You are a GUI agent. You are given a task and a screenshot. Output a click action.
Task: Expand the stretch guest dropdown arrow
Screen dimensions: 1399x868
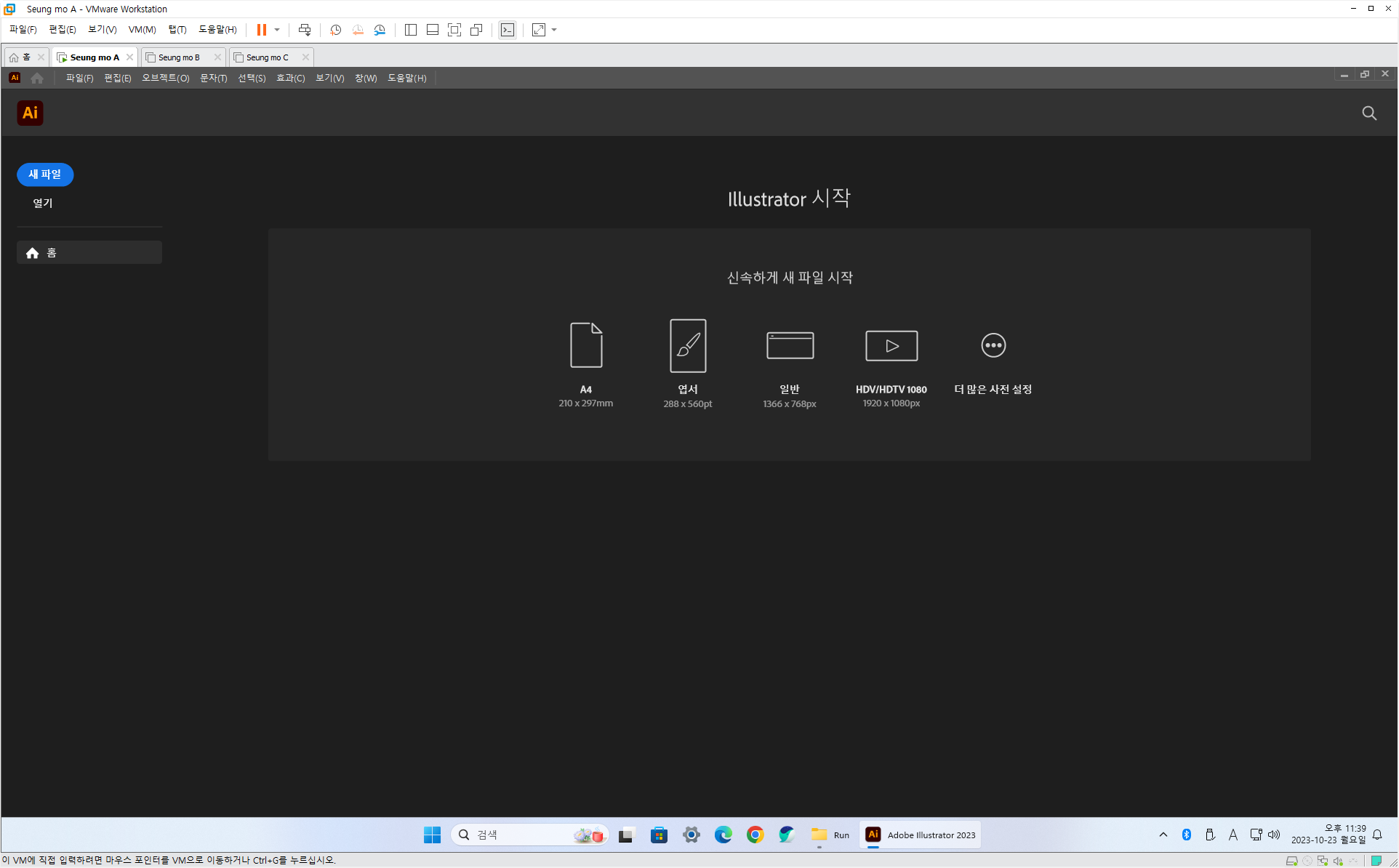click(x=554, y=30)
